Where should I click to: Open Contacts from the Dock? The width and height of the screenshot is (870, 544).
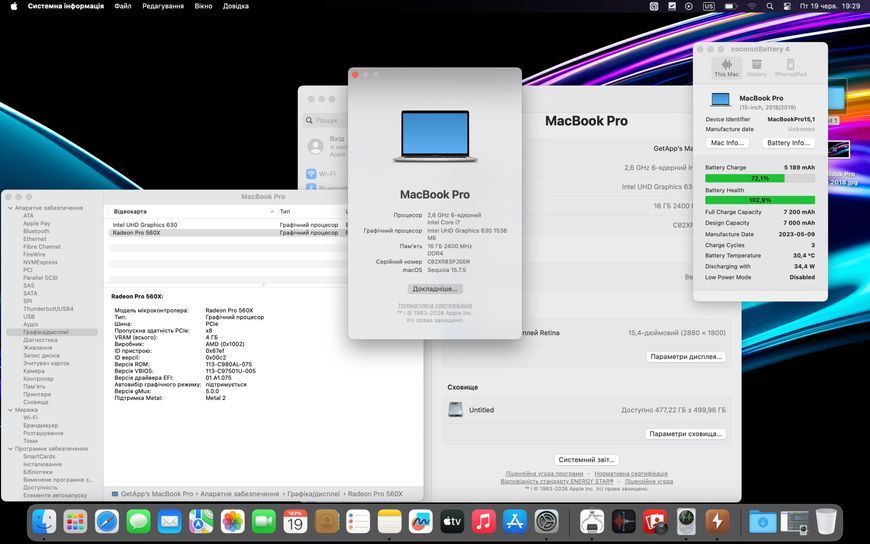[x=327, y=522]
